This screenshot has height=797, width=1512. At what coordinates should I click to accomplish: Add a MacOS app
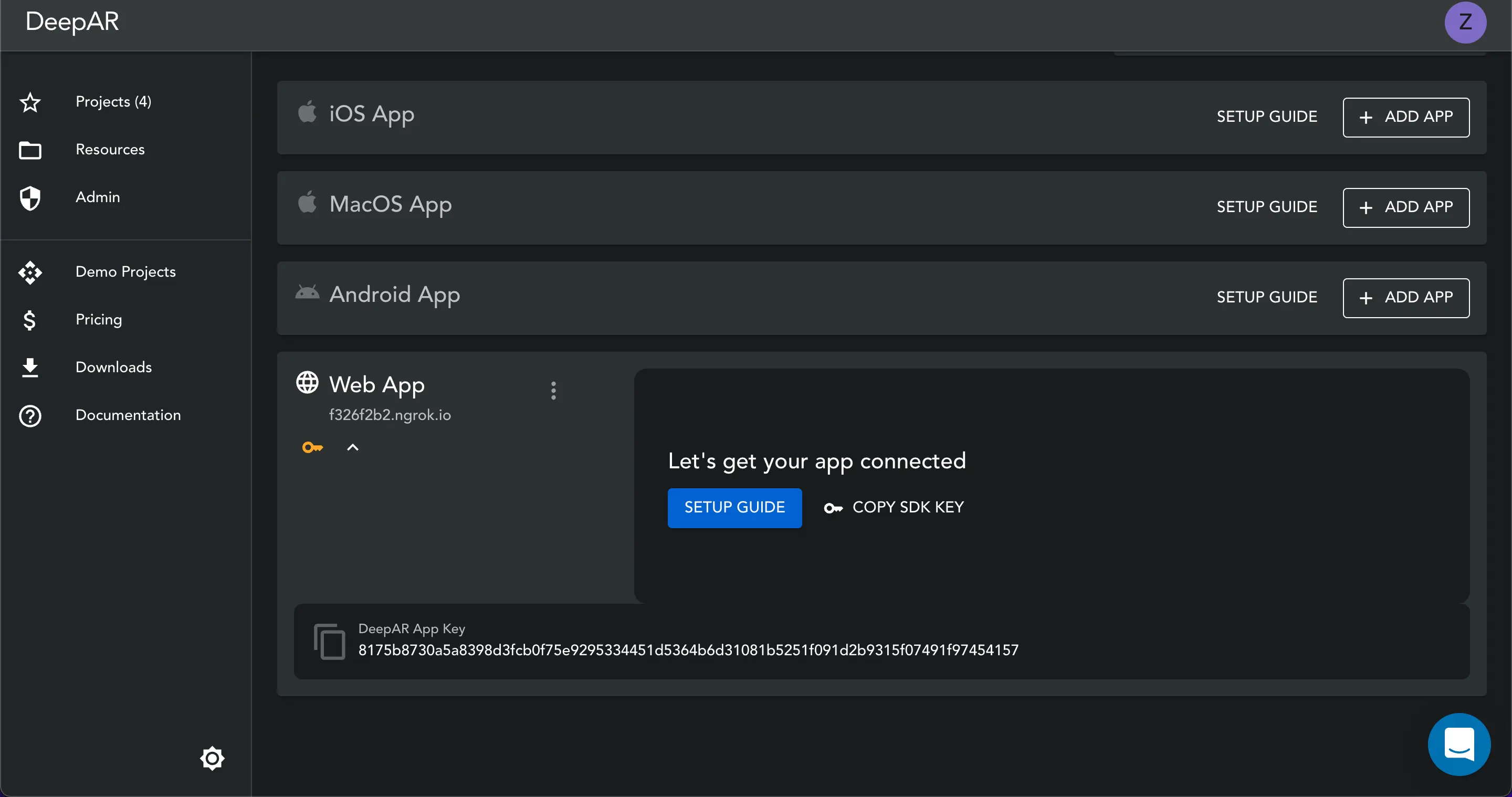pyautogui.click(x=1406, y=208)
